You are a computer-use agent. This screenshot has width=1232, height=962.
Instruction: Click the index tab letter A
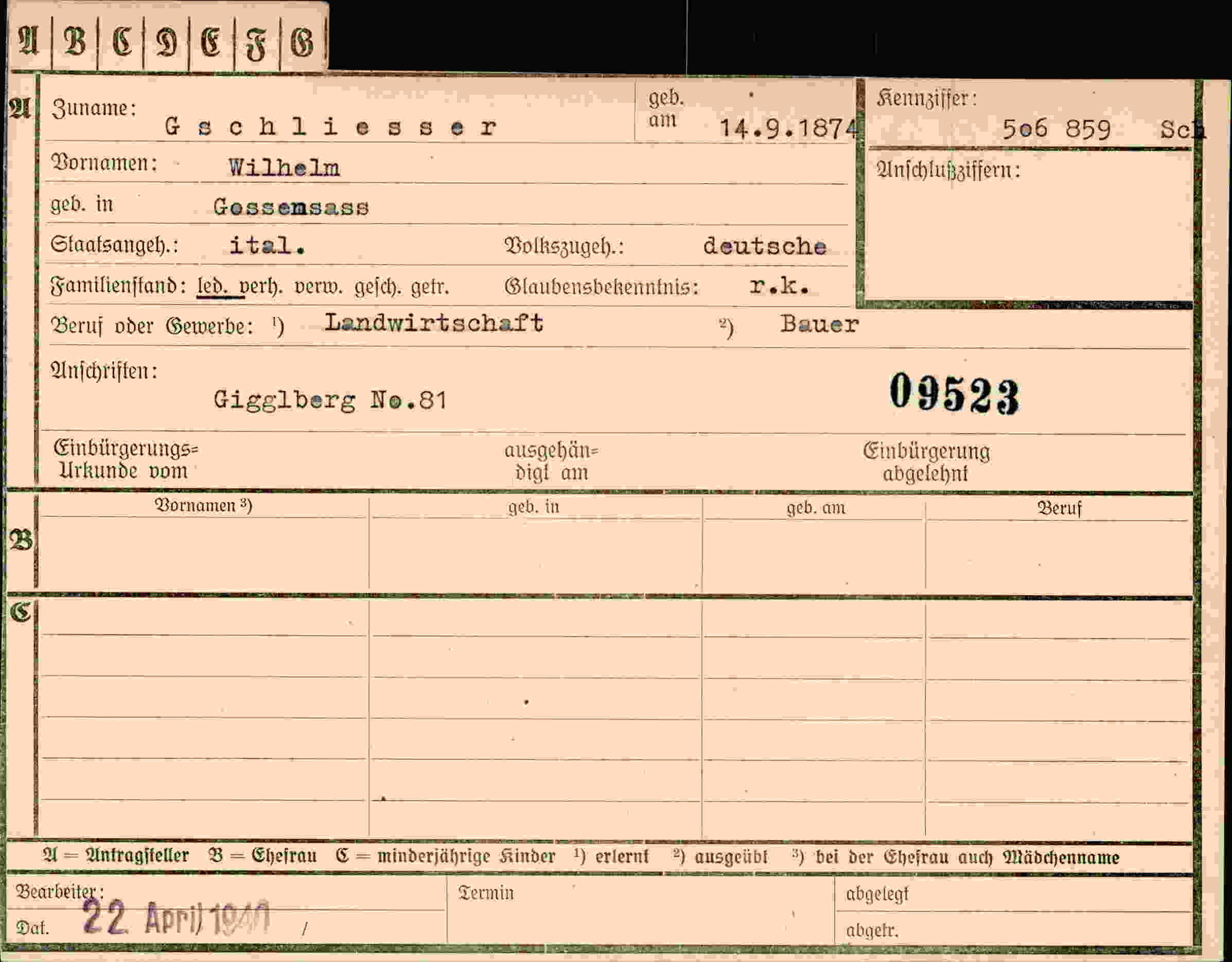pyautogui.click(x=28, y=41)
